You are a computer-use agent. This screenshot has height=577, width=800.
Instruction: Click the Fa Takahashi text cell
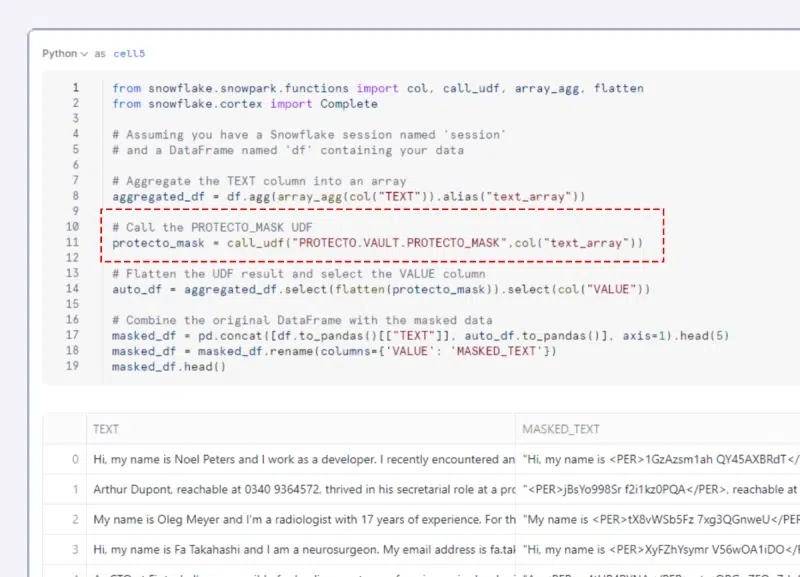[300, 550]
